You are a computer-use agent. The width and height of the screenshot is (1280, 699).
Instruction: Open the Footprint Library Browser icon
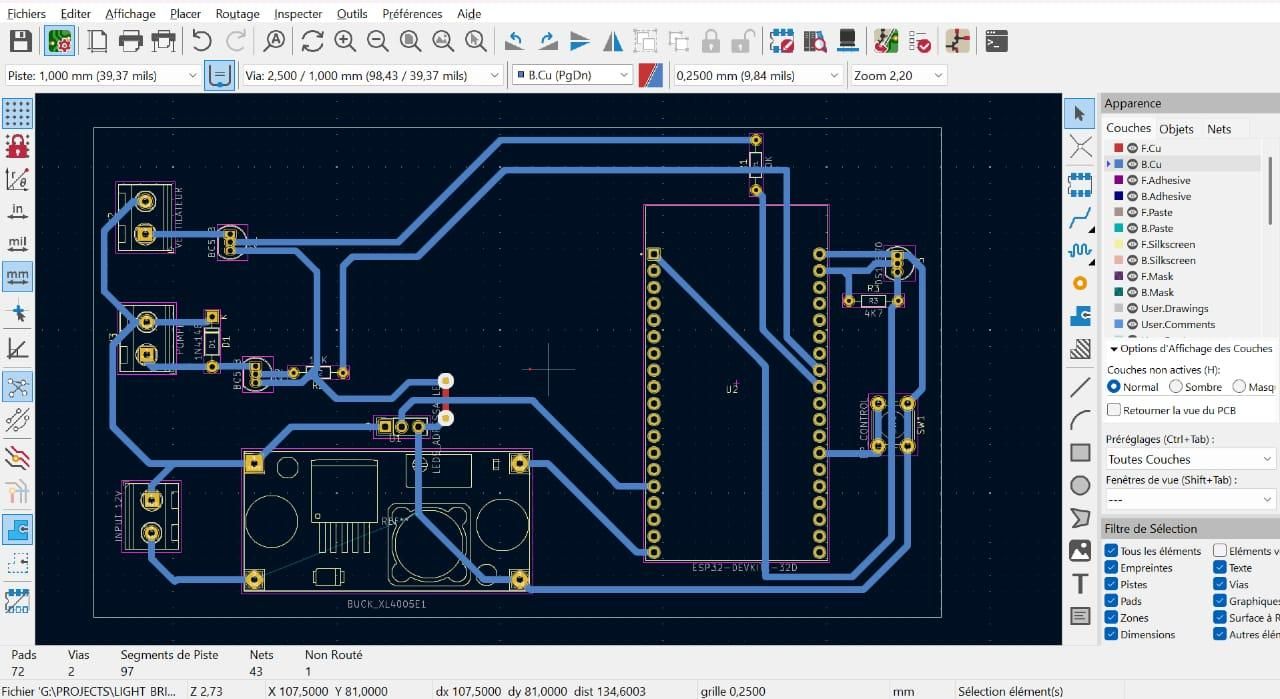(815, 41)
